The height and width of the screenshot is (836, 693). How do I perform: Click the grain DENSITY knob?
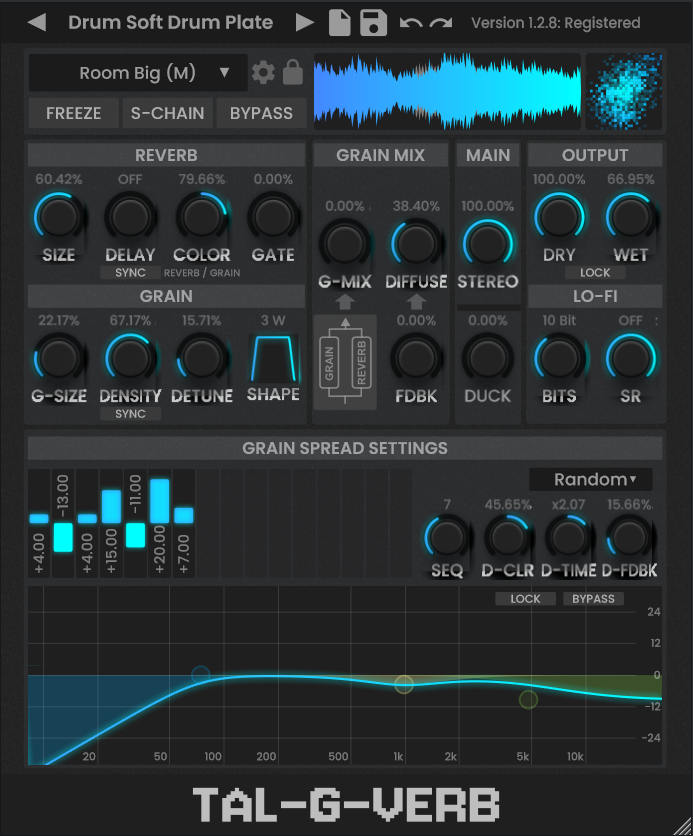point(130,358)
